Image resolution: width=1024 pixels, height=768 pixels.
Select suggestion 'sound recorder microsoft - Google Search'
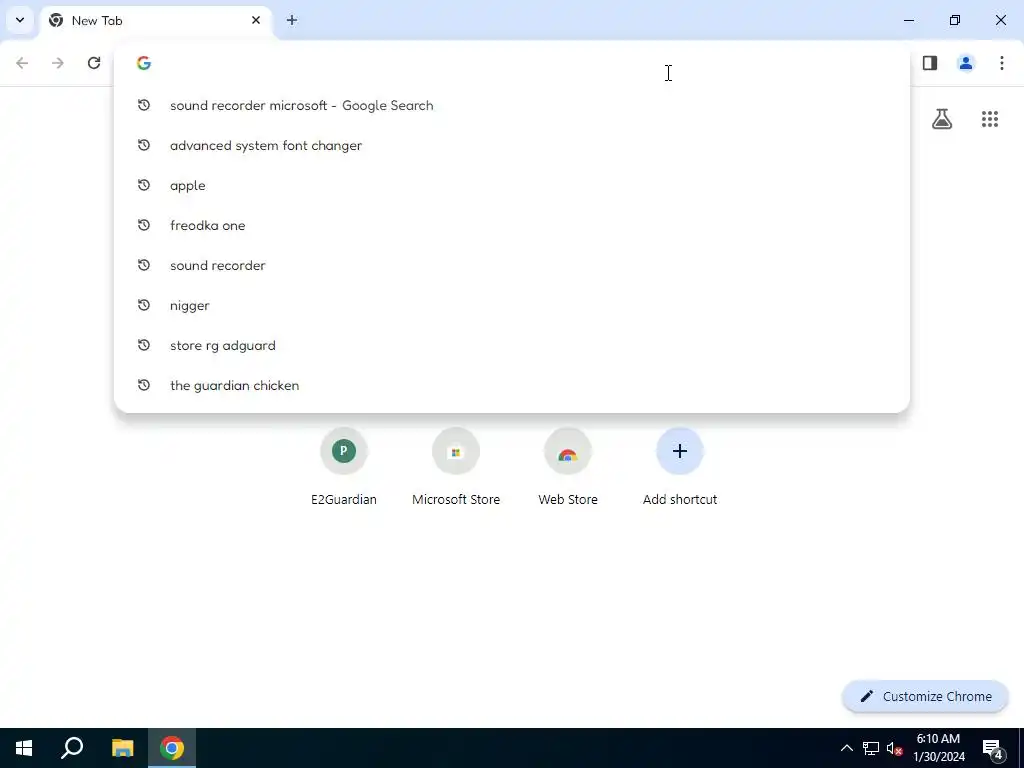512,105
